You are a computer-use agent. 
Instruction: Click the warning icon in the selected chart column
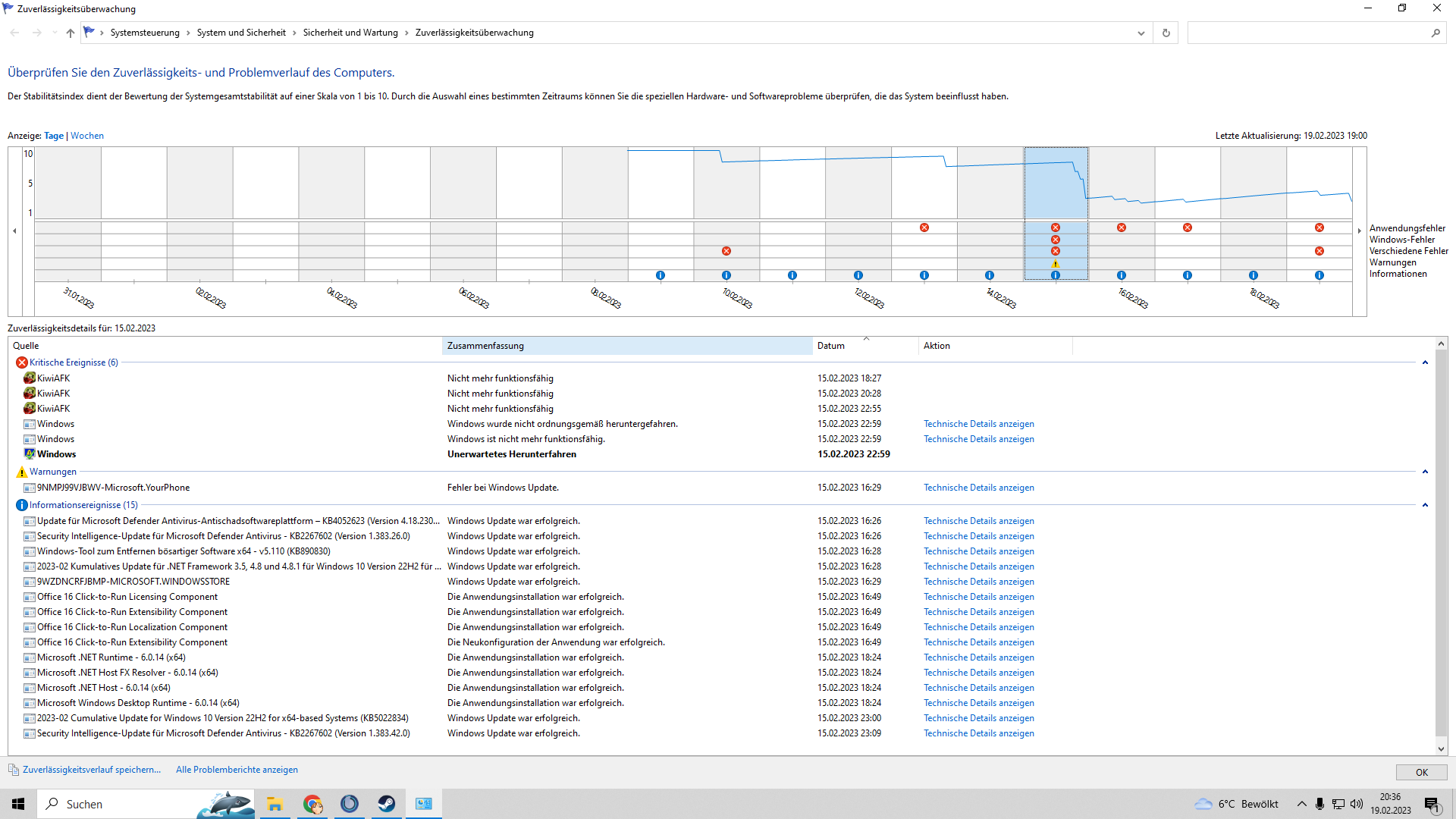tap(1055, 263)
